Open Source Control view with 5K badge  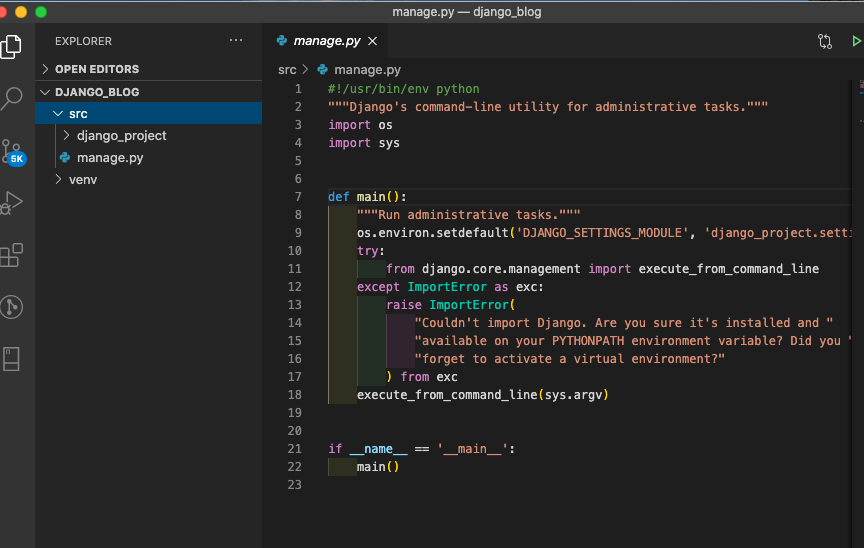pos(12,151)
